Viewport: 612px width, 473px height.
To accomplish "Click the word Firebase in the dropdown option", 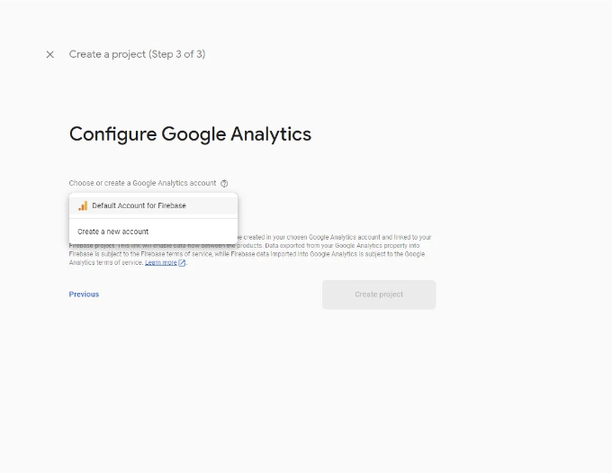I will click(x=172, y=206).
